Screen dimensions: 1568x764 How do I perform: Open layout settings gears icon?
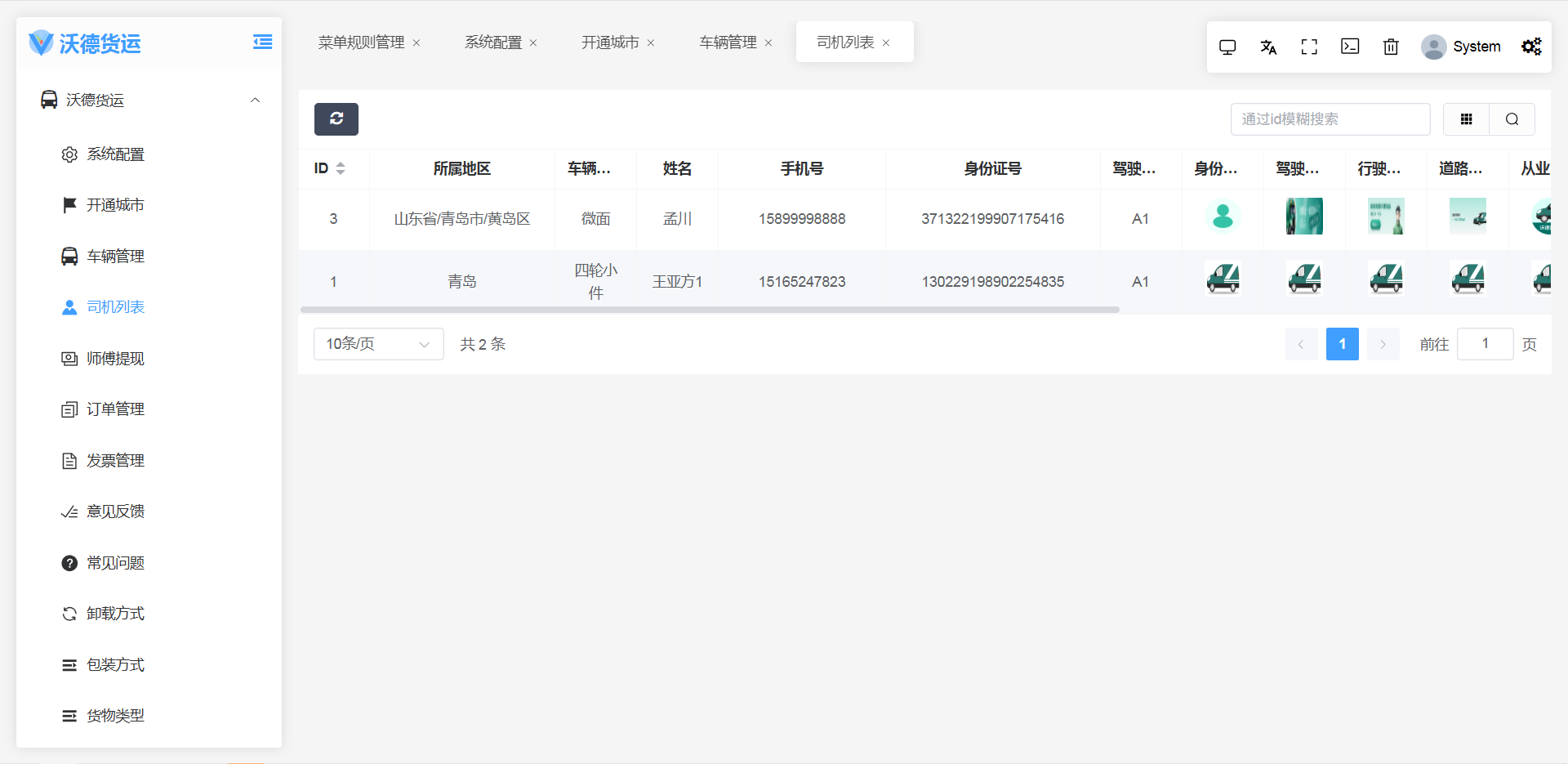point(1531,47)
